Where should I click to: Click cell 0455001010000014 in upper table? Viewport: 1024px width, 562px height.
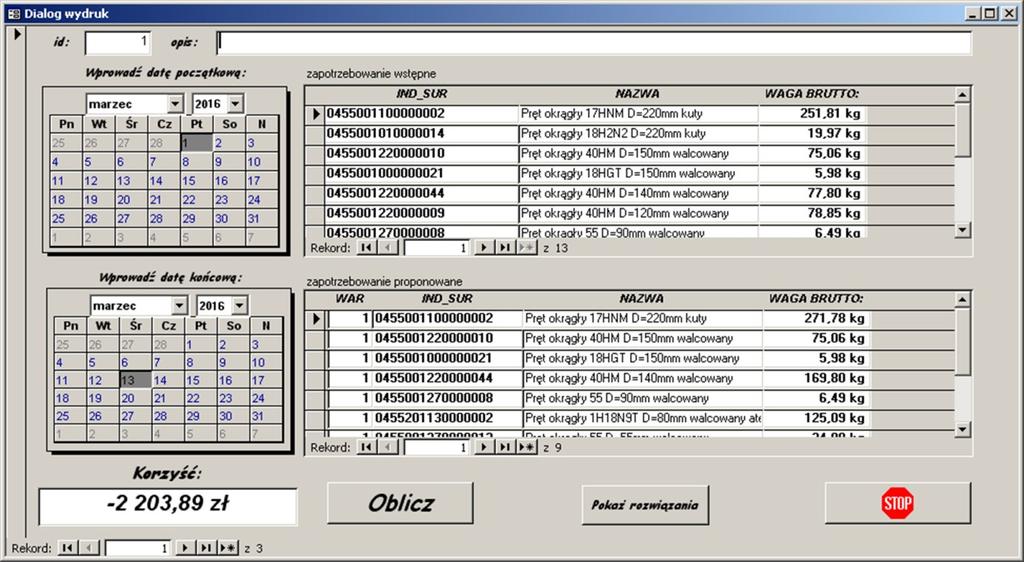(x=421, y=133)
